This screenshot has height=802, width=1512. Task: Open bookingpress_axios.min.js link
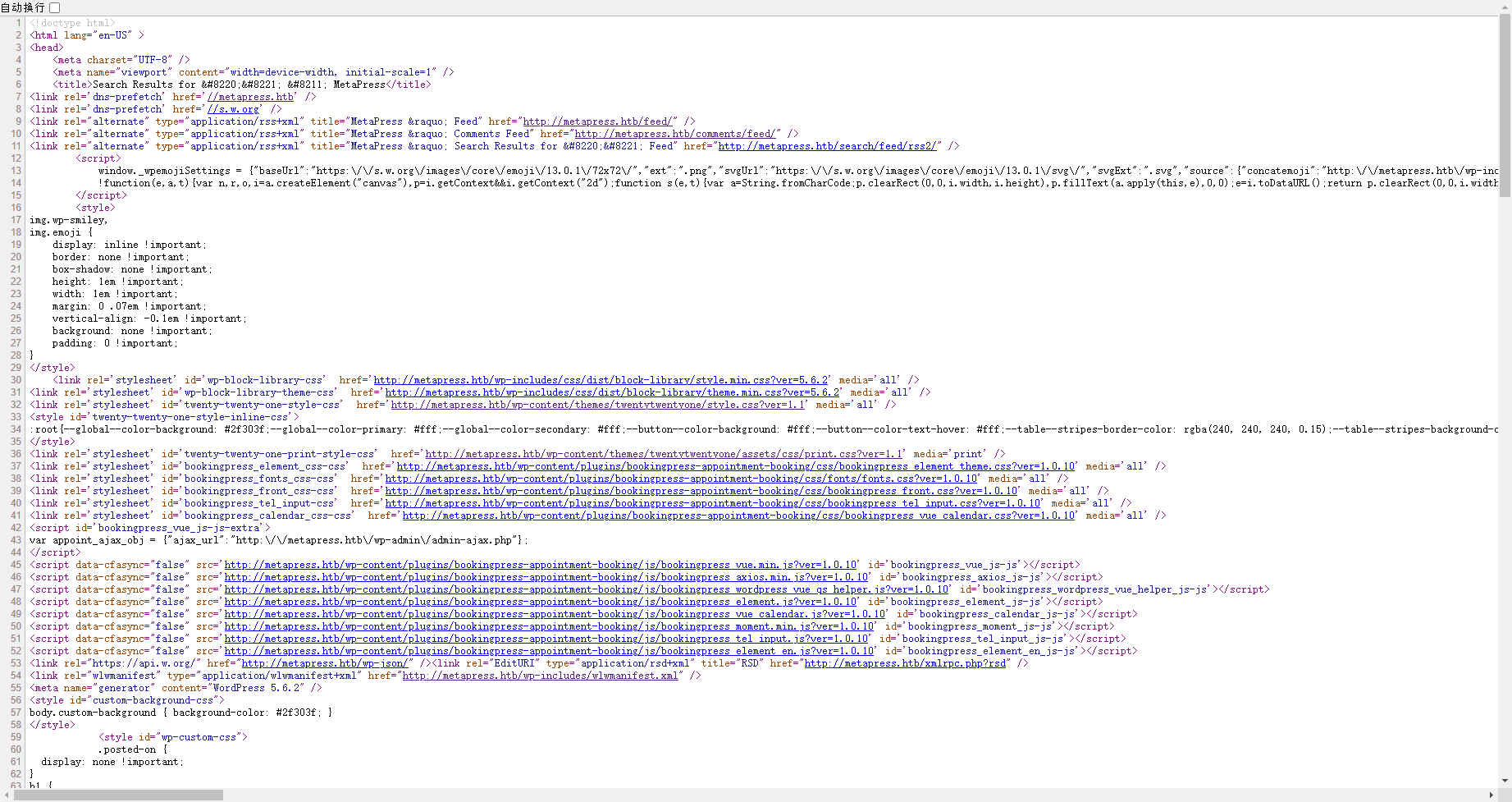tap(546, 577)
